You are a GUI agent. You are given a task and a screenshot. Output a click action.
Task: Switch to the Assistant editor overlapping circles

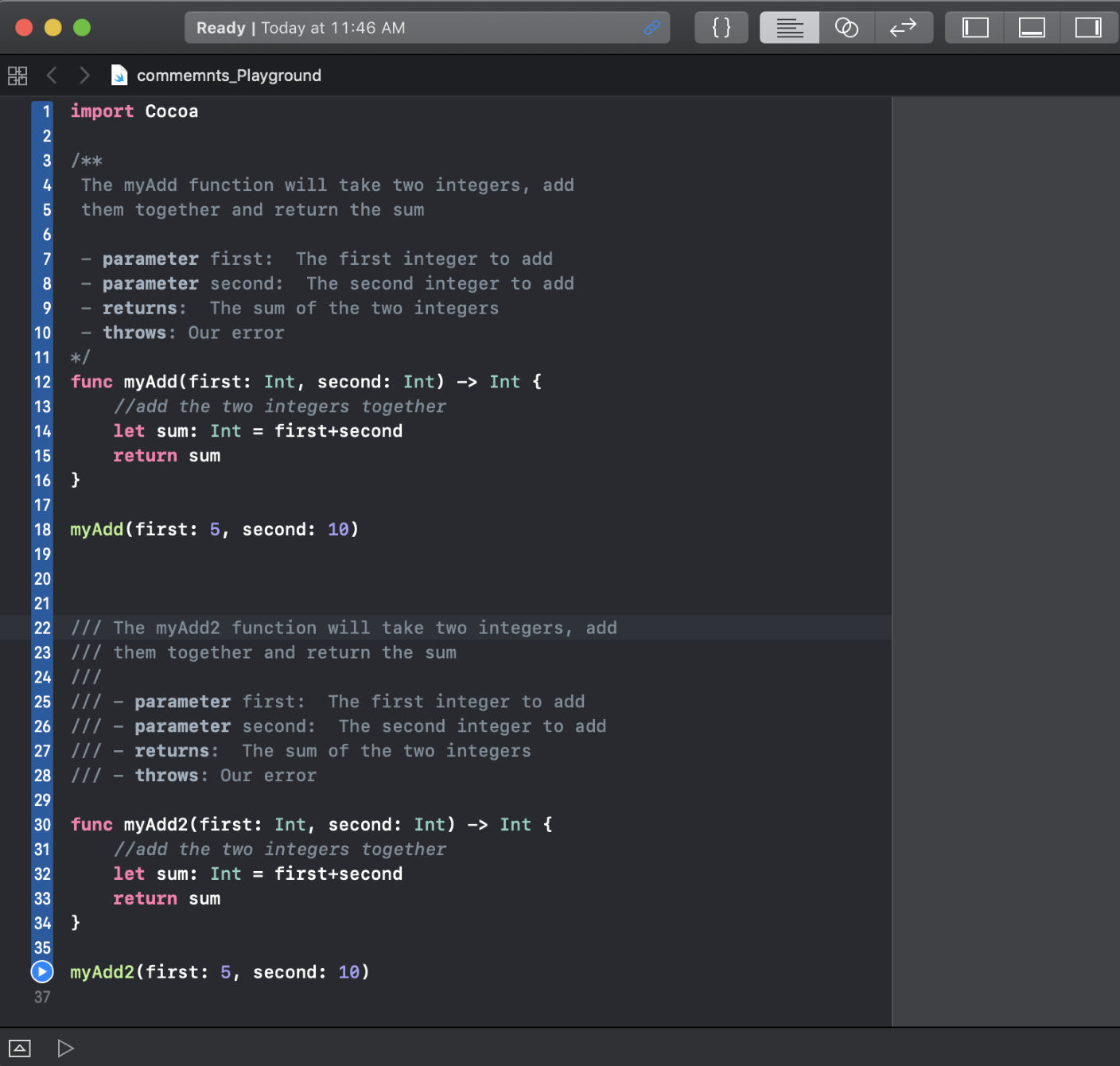tap(846, 28)
